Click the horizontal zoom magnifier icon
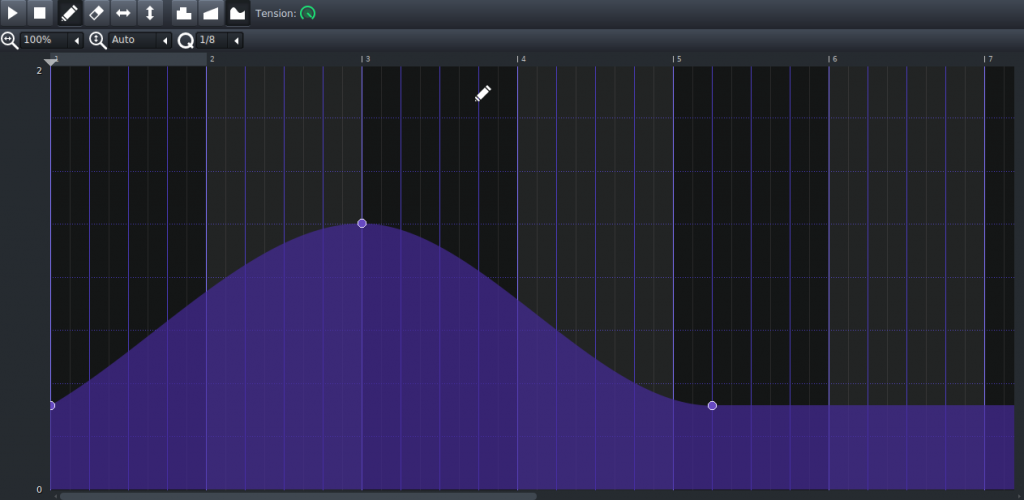 tap(10, 40)
